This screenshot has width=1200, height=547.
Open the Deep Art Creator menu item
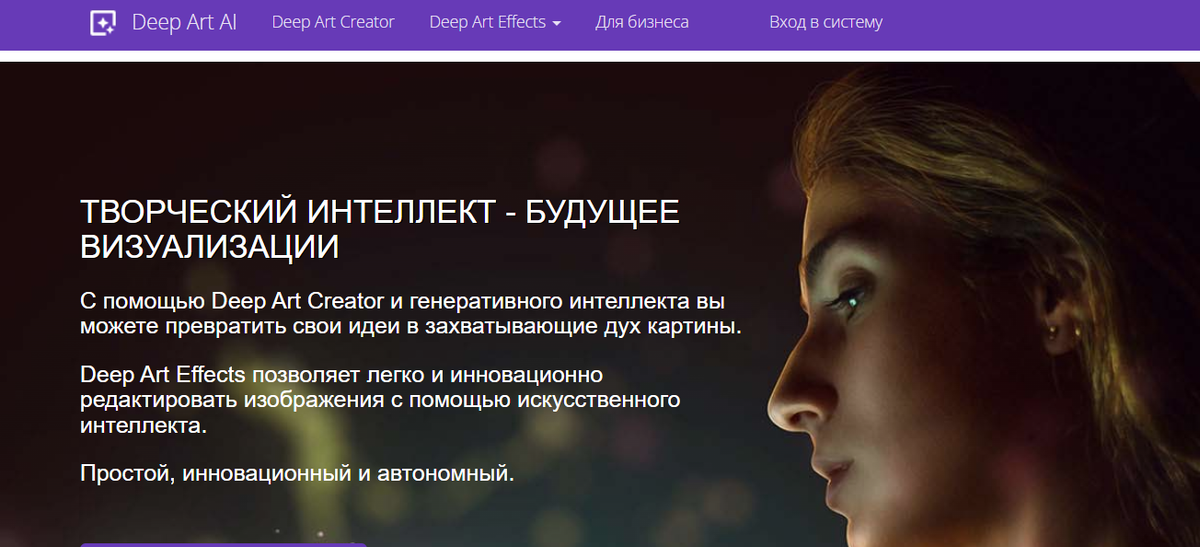click(333, 22)
